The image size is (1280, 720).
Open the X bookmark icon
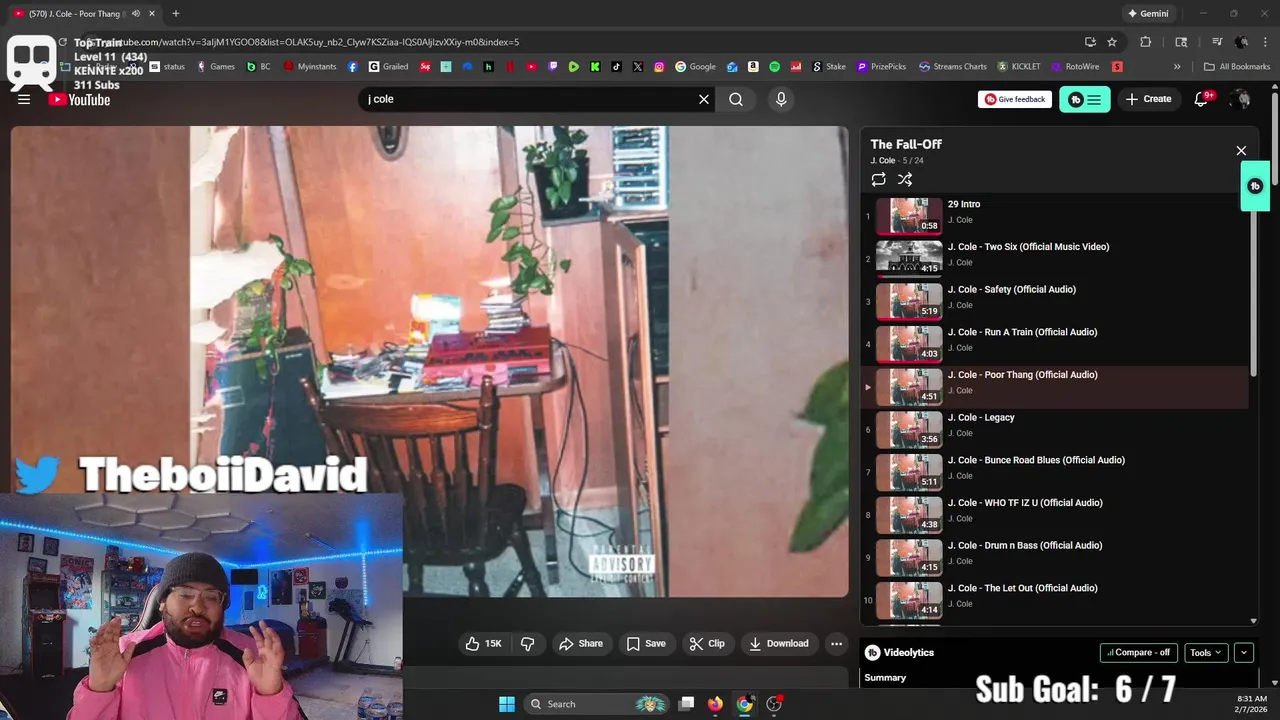coord(638,67)
